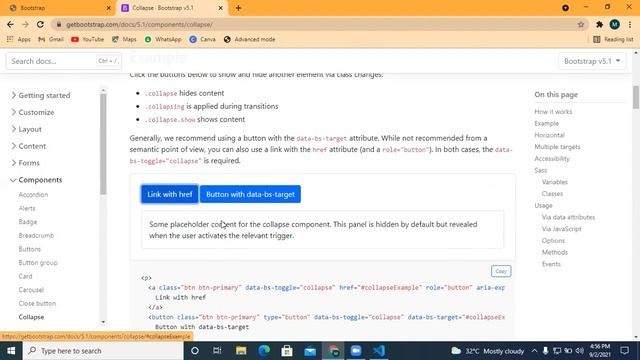The width and height of the screenshot is (640, 360).
Task: Open the Windows Start menu
Action: point(11,351)
